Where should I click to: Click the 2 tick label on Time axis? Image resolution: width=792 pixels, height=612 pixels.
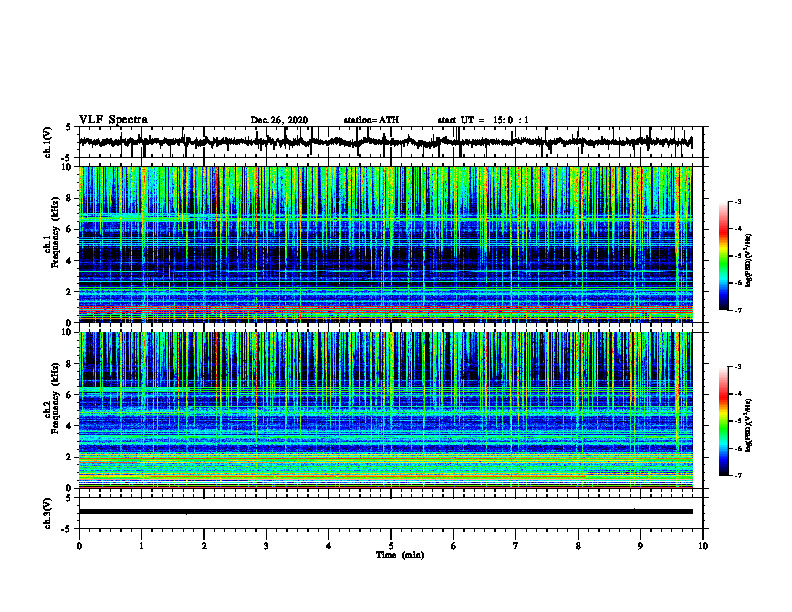(x=204, y=546)
